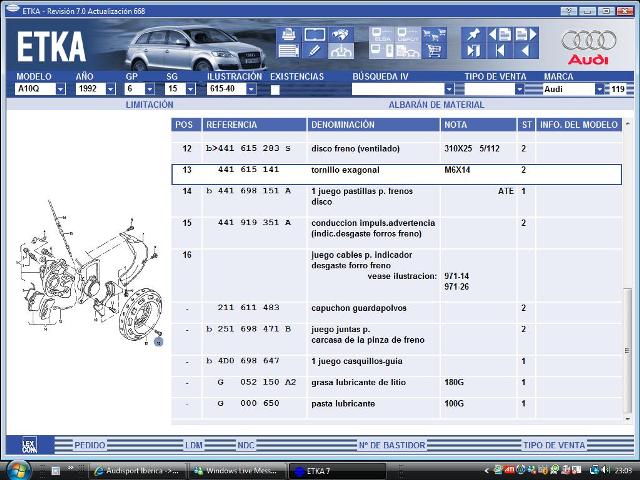The height and width of the screenshot is (480, 640).
Task: Click the single back arrow icon
Action: [x=525, y=51]
